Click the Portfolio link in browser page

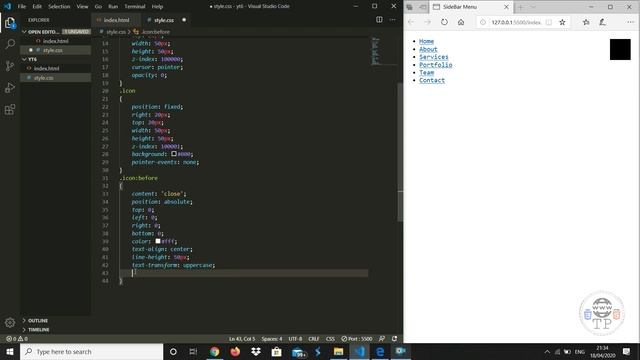coord(436,64)
